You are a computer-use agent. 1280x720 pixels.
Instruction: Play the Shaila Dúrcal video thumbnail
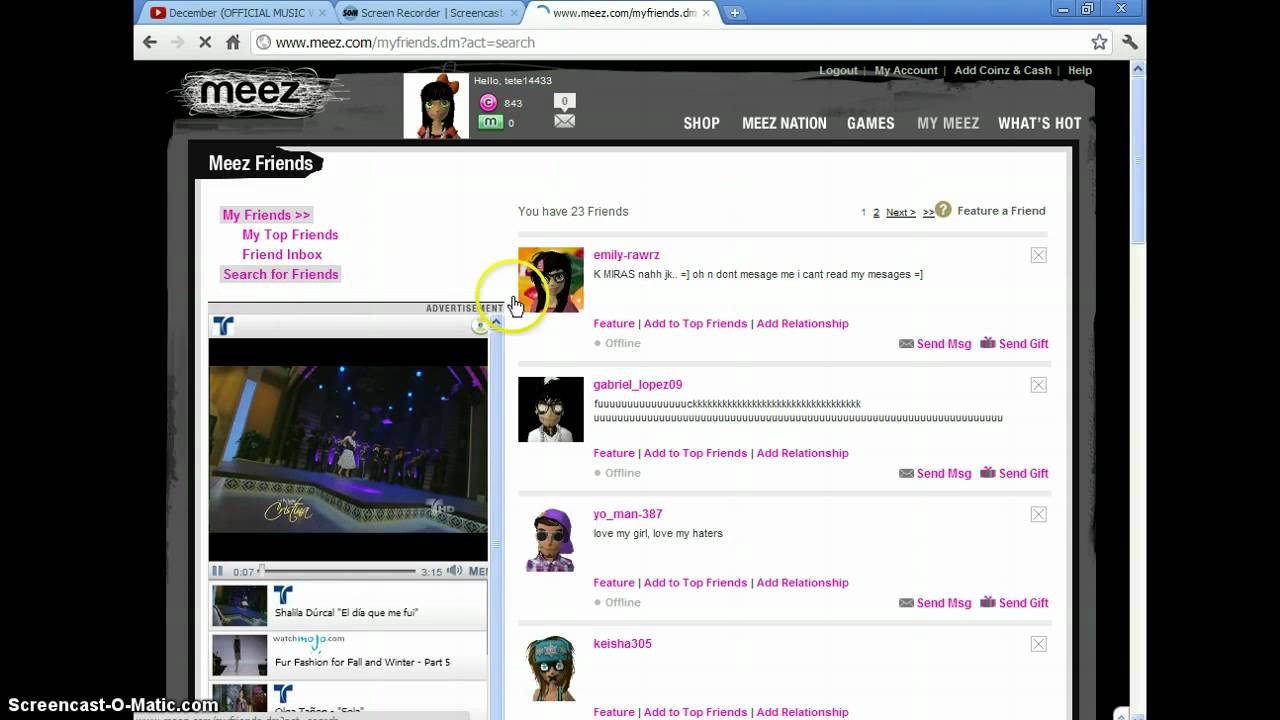(240, 606)
